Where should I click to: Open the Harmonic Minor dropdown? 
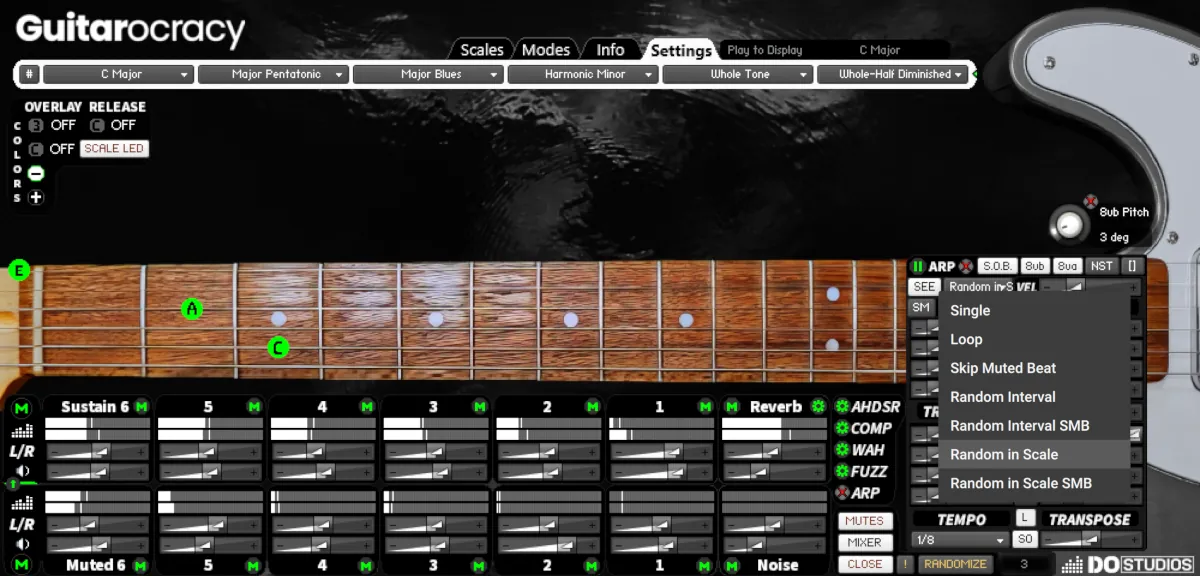point(583,74)
